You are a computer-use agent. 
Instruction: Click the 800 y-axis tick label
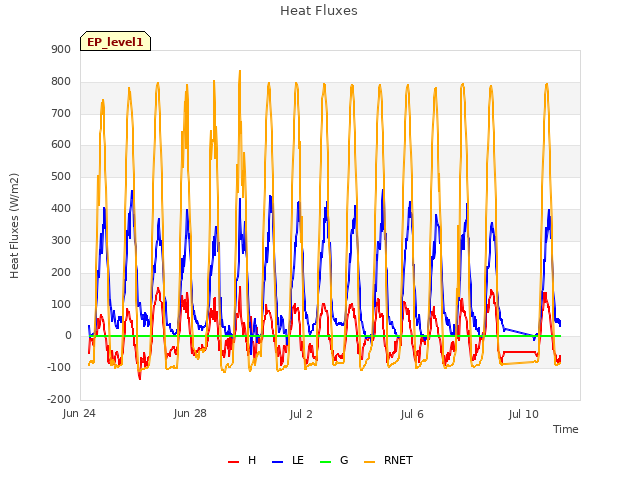[61, 82]
